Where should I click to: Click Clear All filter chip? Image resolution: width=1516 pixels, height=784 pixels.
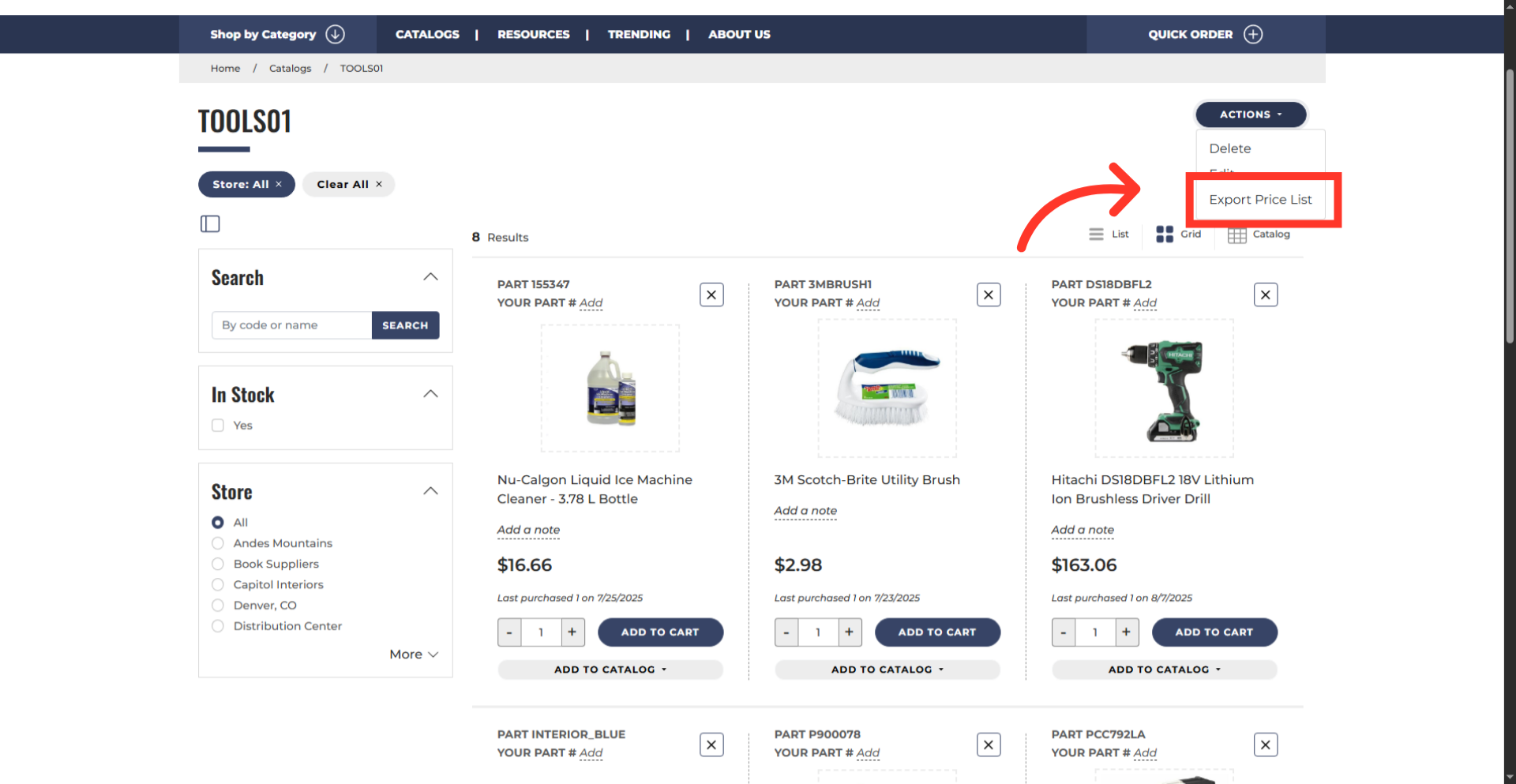click(348, 184)
